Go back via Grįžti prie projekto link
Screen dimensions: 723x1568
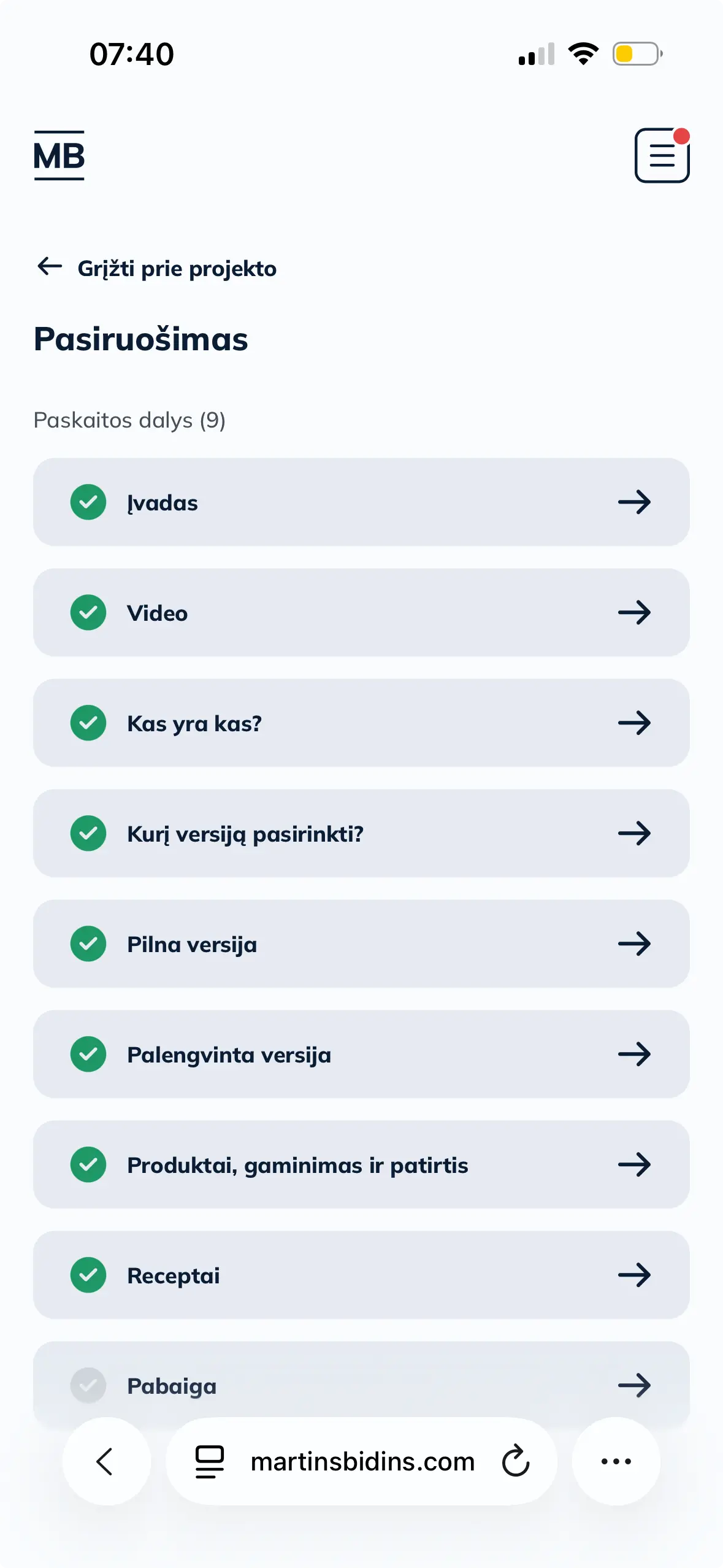[177, 269]
